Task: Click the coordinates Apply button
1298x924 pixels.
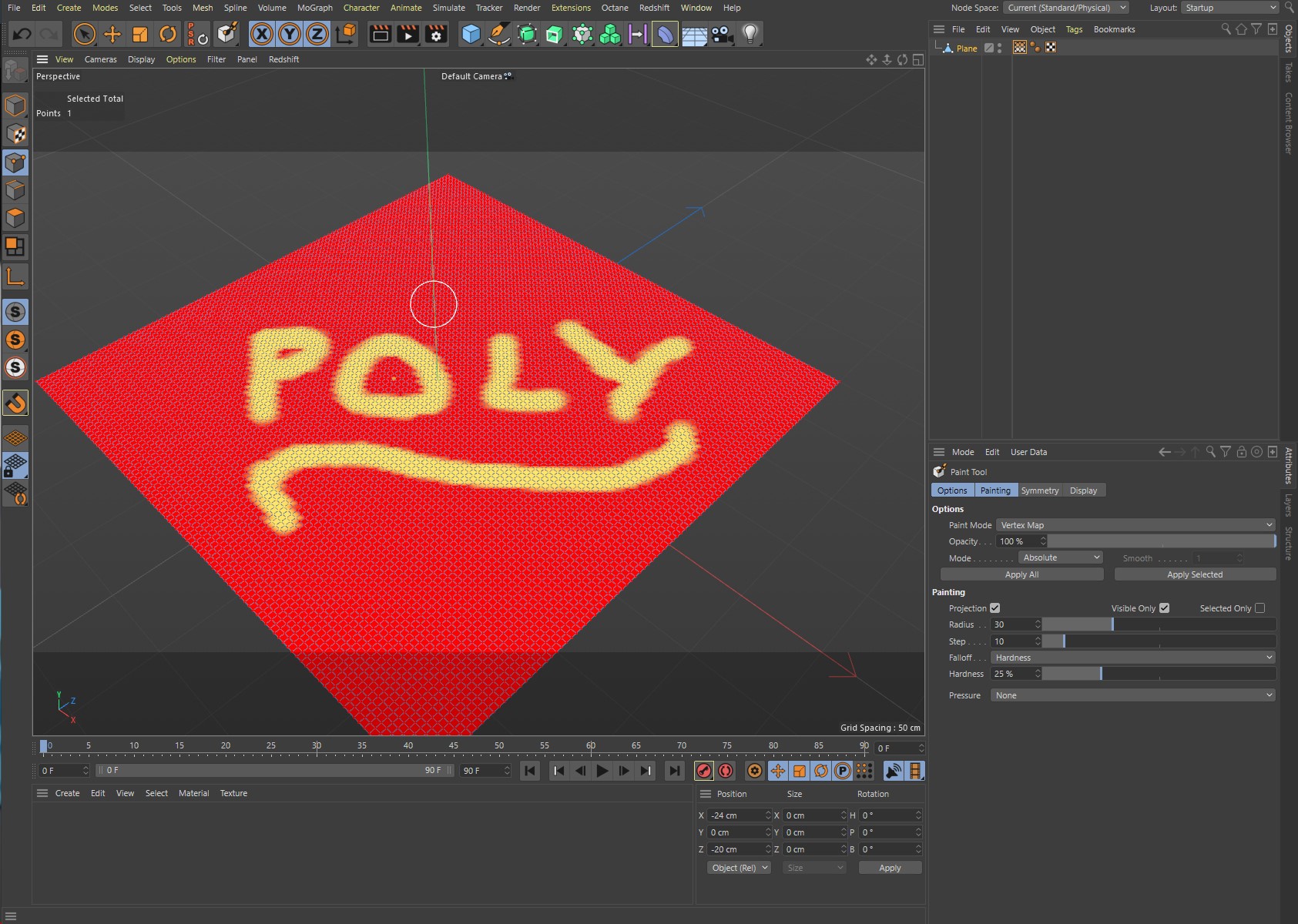Action: click(x=890, y=868)
